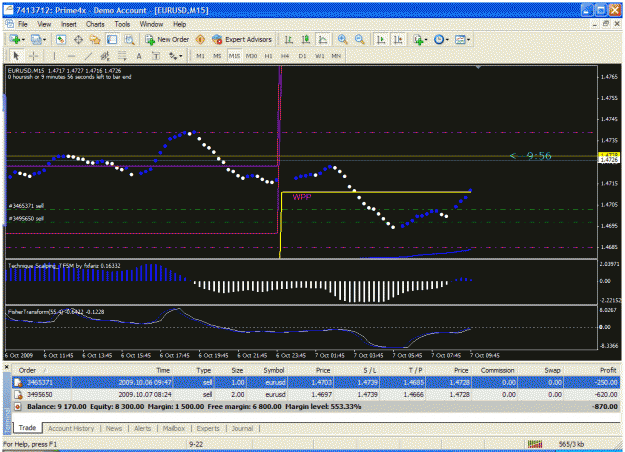Viewport: 625px width, 452px height.
Task: Open the Window menu
Action: coord(151,24)
